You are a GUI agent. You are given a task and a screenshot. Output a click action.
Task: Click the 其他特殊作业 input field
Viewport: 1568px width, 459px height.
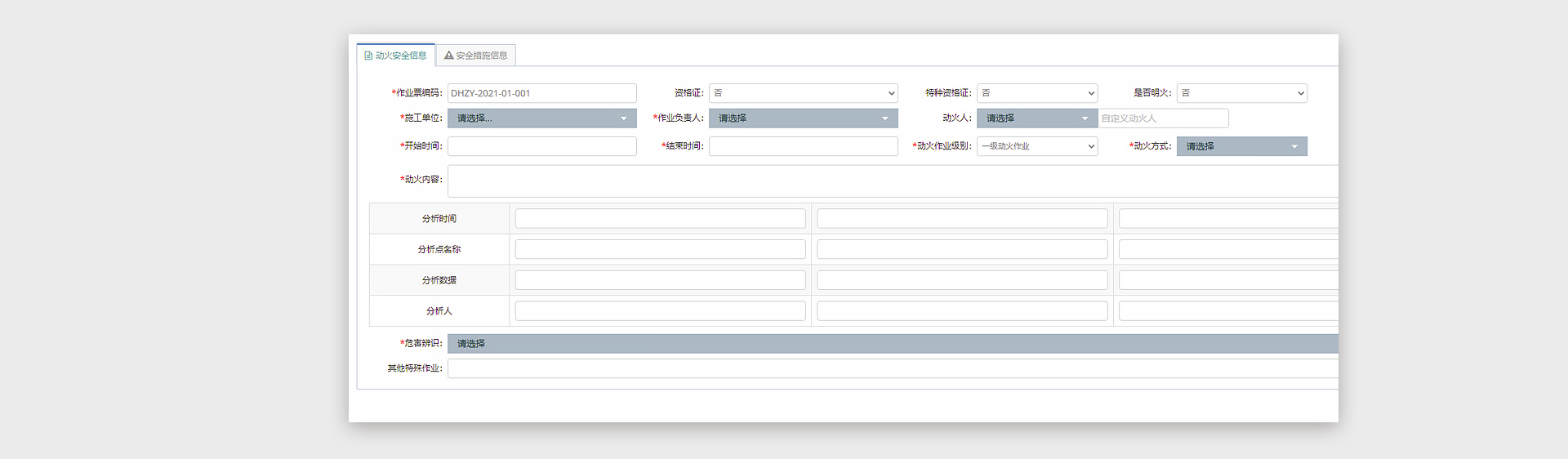pyautogui.click(x=892, y=368)
